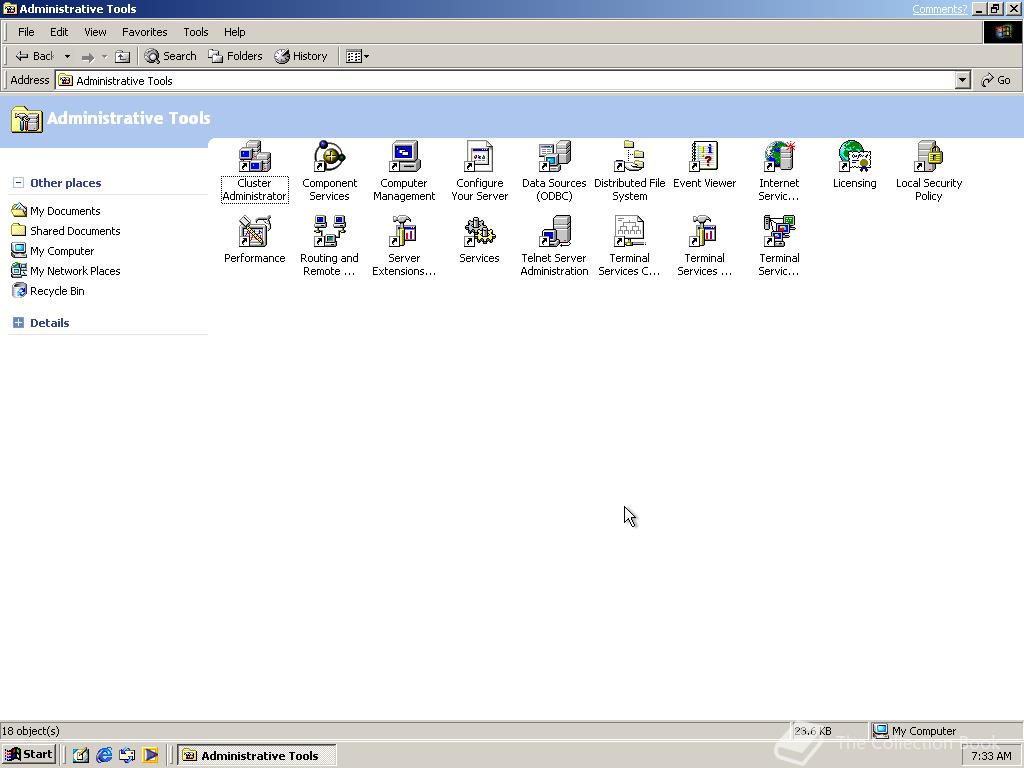Click Administrative Tools taskbar button
Image resolution: width=1024 pixels, height=768 pixels.
tap(257, 756)
